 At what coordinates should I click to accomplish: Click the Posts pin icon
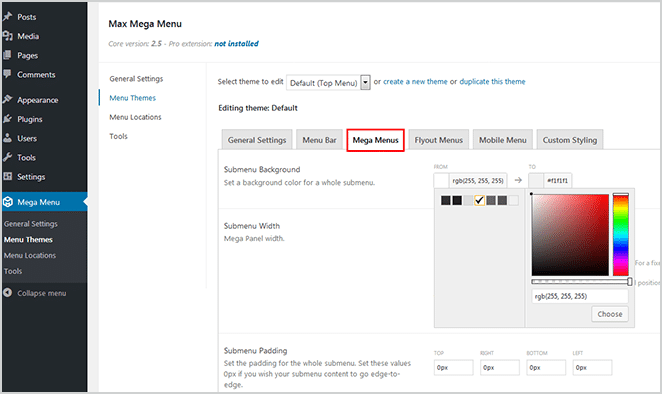coord(8,17)
